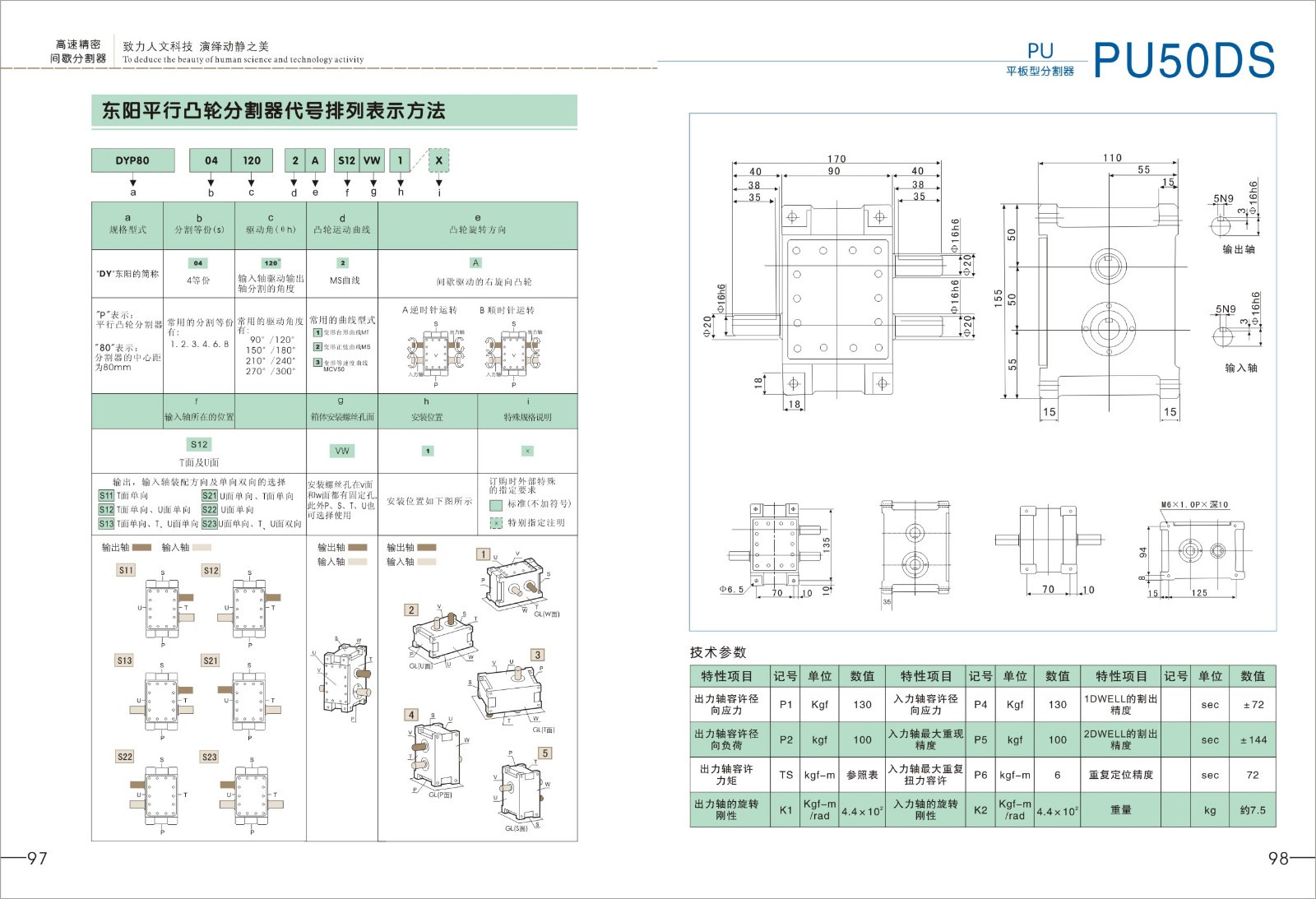
Task: Click the B顺时针运转 cam diagram
Action: [514, 354]
